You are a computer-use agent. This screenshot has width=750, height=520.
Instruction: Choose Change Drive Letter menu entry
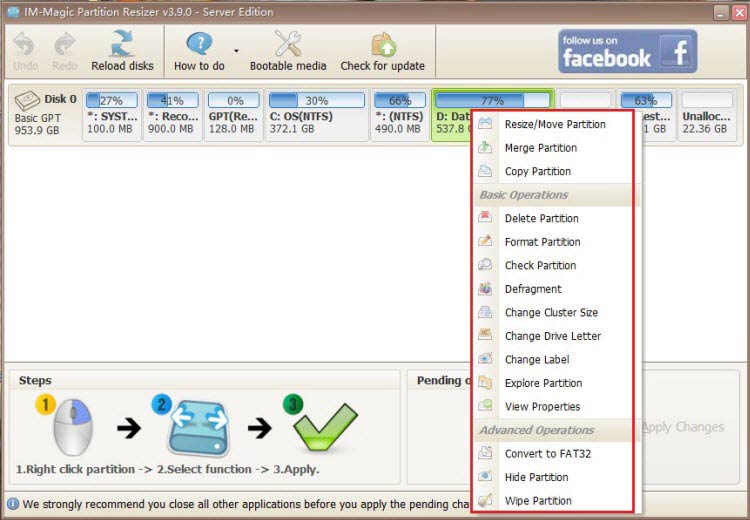pyautogui.click(x=554, y=336)
